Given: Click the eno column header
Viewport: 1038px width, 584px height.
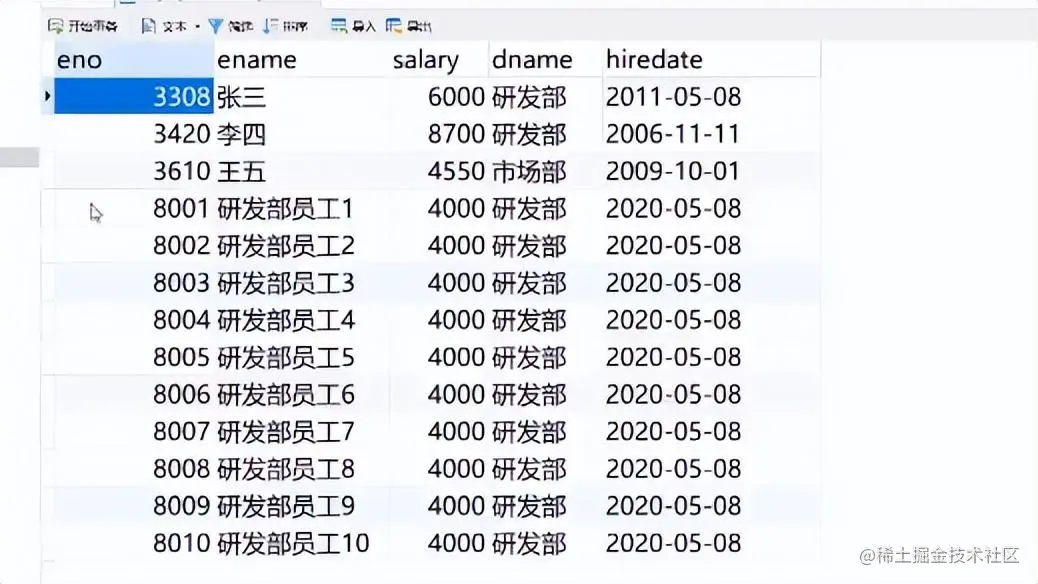Looking at the screenshot, I should point(134,60).
